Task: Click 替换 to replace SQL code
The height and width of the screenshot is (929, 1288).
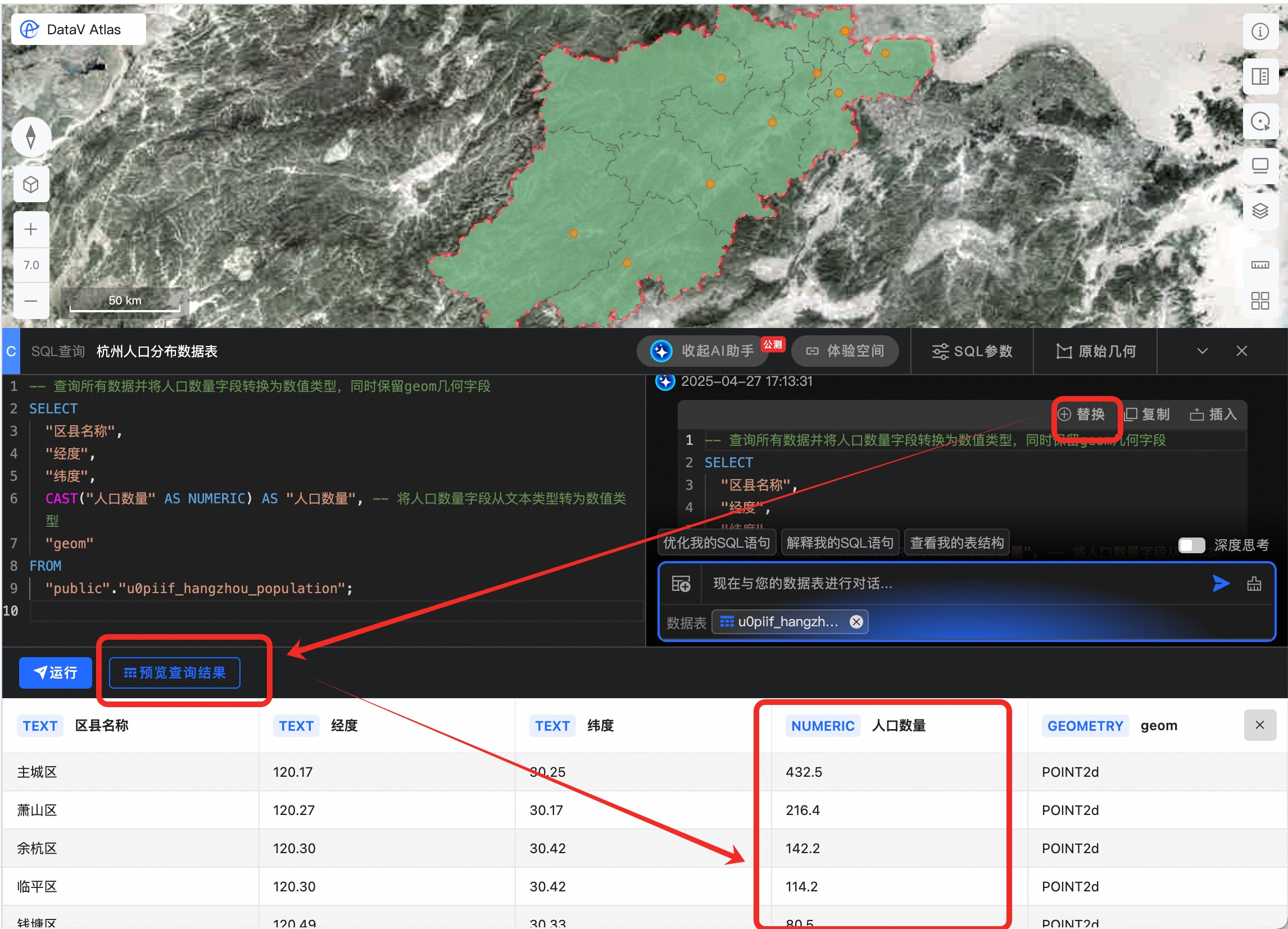Action: pyautogui.click(x=1081, y=415)
